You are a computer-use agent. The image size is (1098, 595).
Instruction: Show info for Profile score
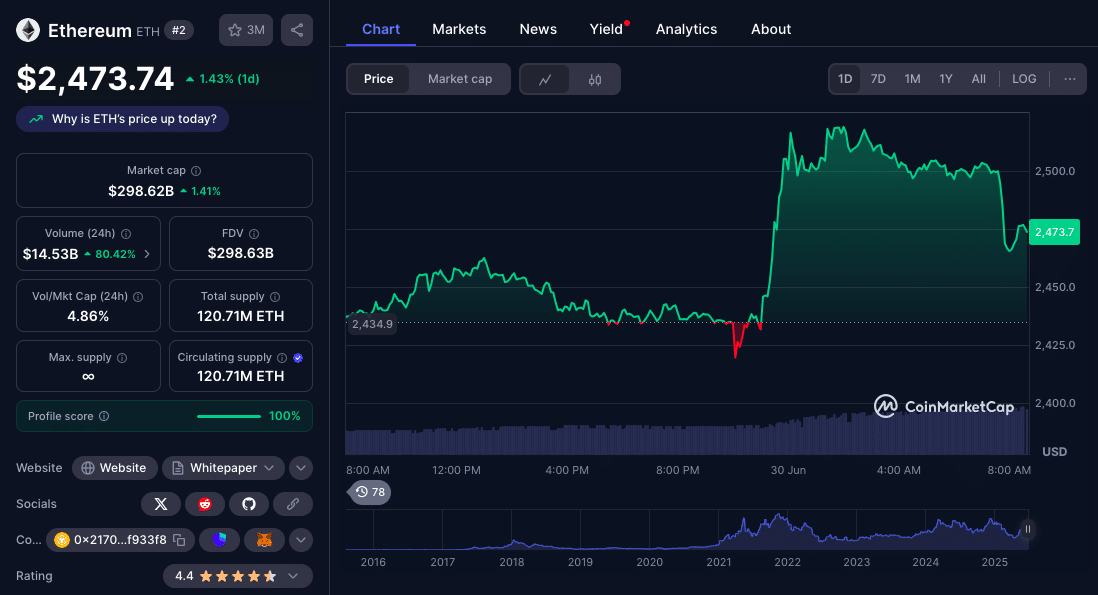104,416
